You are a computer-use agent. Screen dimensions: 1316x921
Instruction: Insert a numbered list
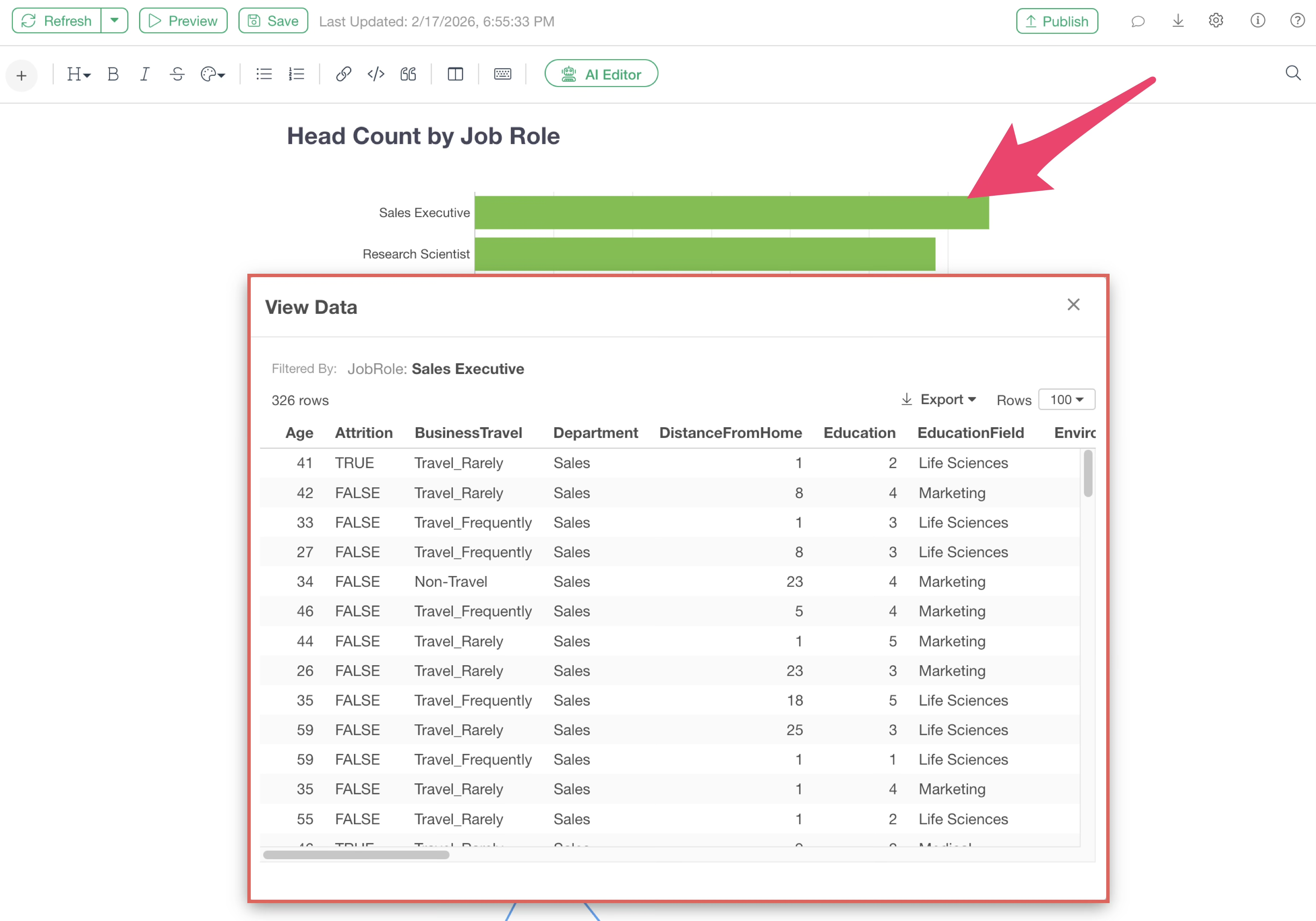click(296, 74)
